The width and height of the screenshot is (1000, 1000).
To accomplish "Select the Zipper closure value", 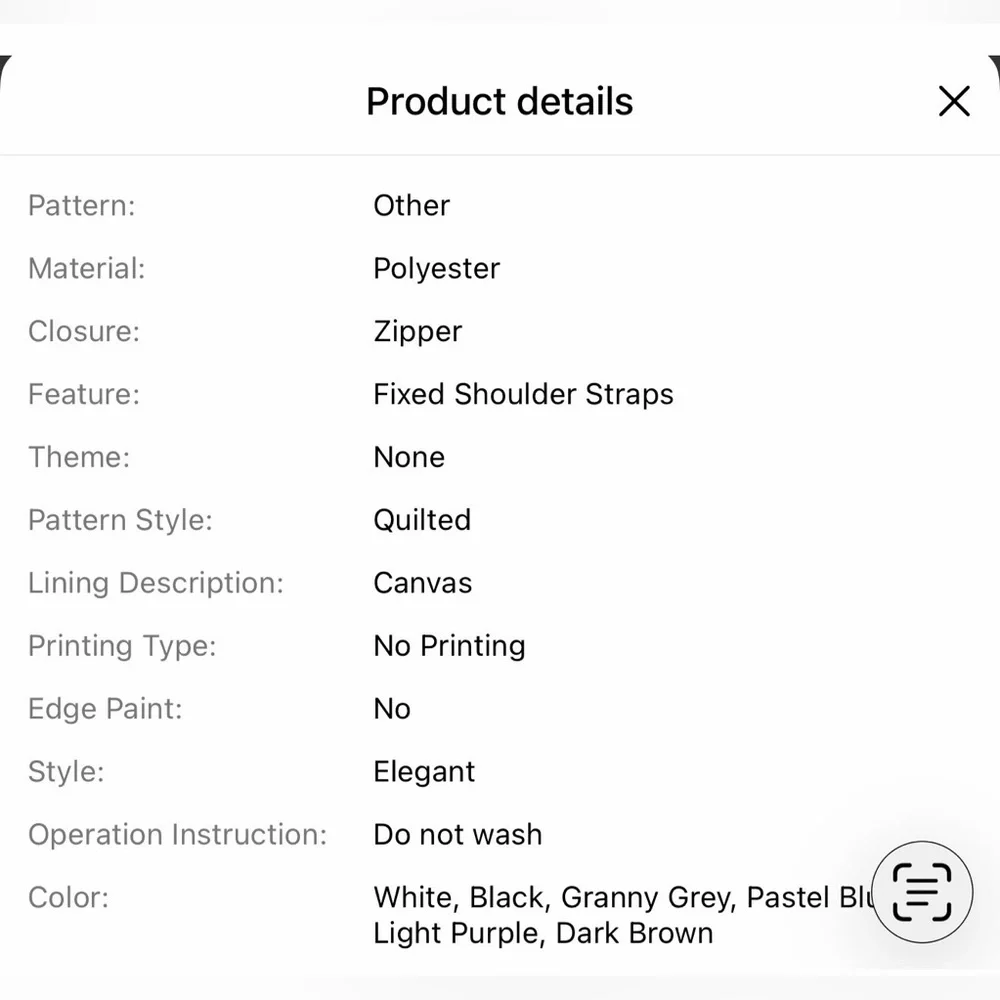I will pyautogui.click(x=417, y=331).
